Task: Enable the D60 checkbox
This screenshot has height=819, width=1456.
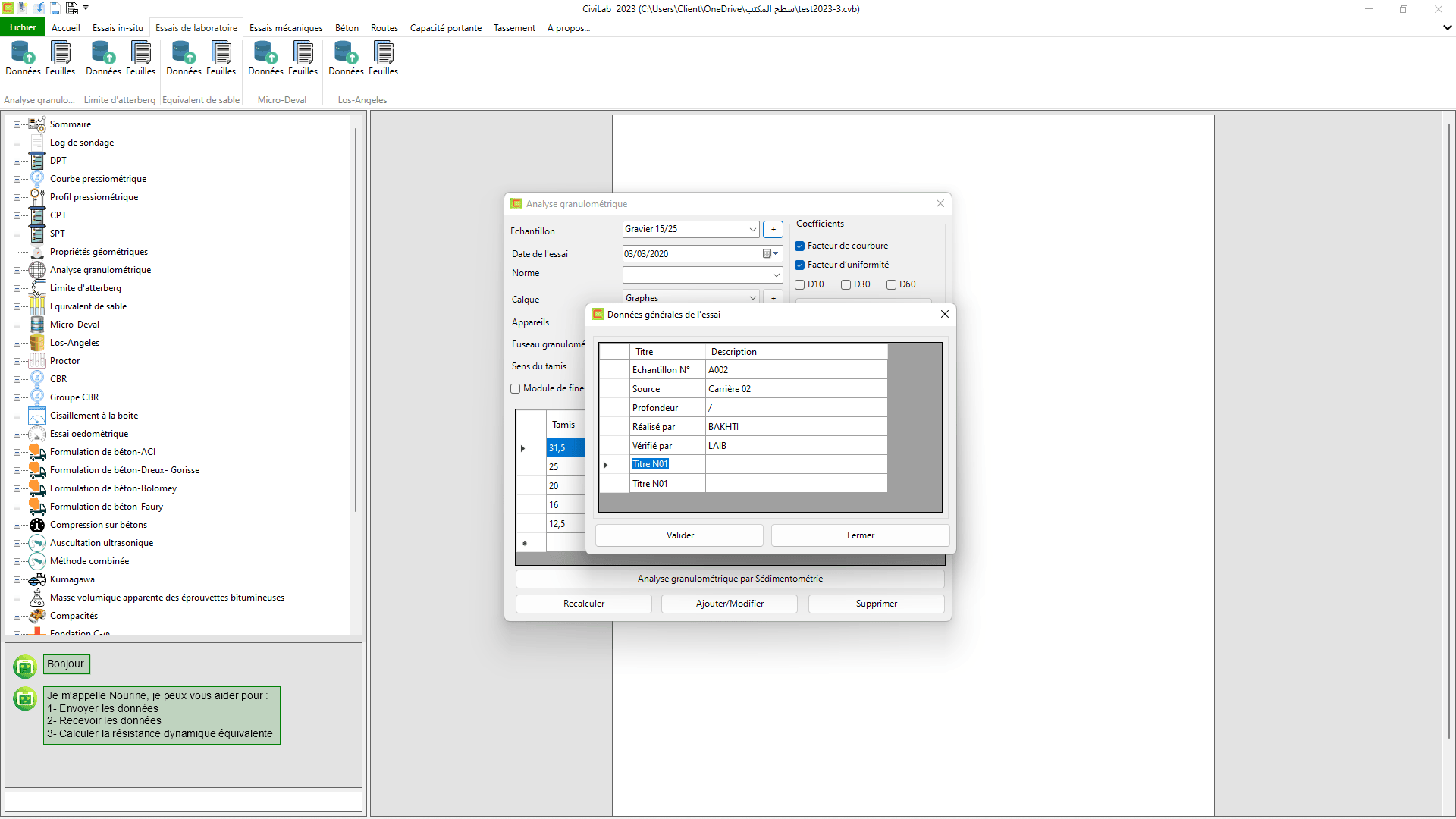Action: (x=892, y=284)
